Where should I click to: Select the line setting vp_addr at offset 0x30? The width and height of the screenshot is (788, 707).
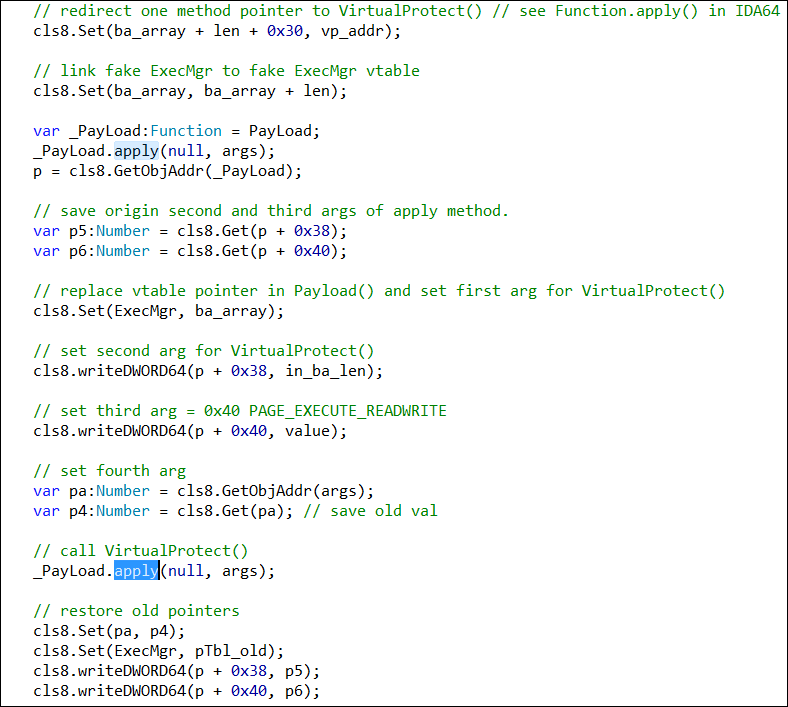pos(217,31)
